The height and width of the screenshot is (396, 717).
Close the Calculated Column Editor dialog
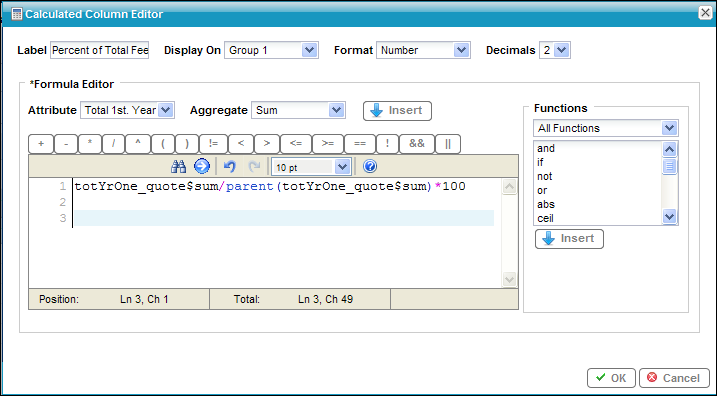pyautogui.click(x=705, y=13)
